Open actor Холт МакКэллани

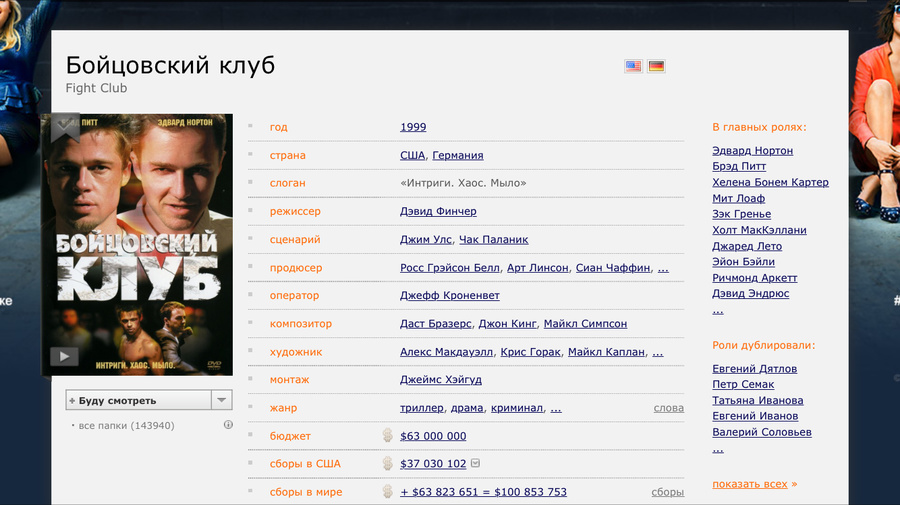point(759,230)
